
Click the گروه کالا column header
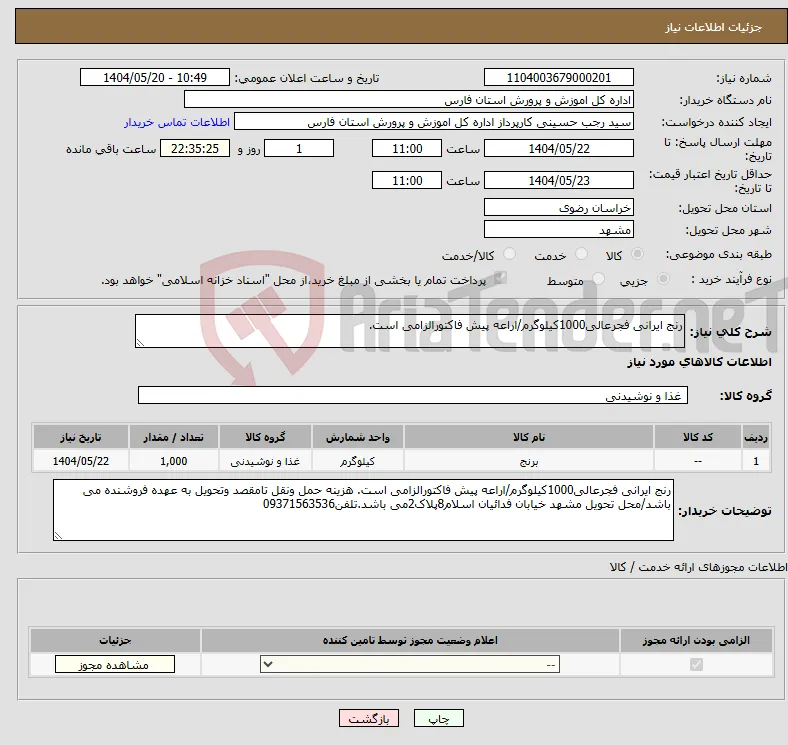[265, 437]
